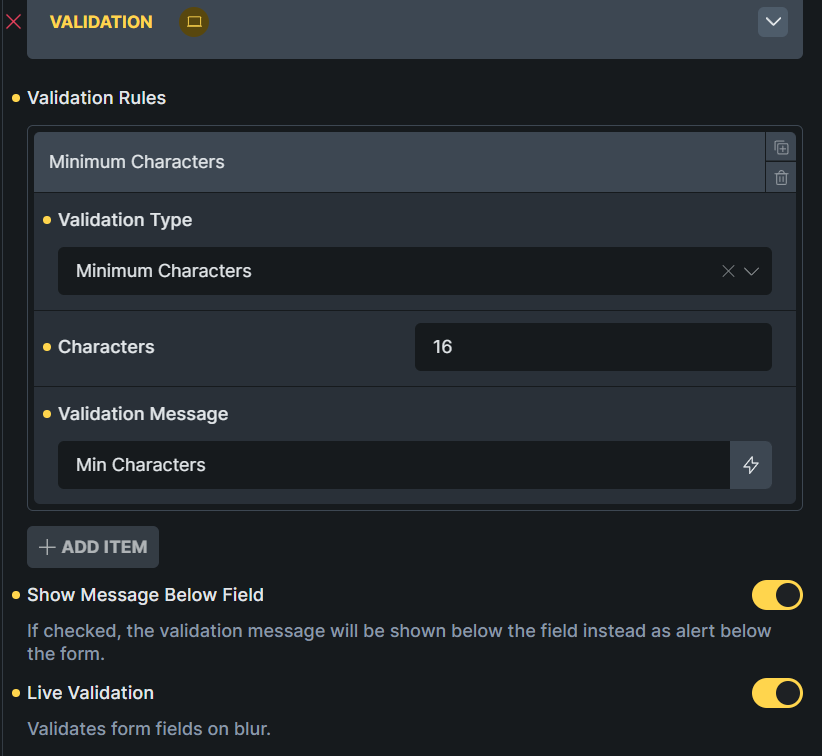
Task: Click the yellow dot beside Validation Rules
Action: pos(16,98)
